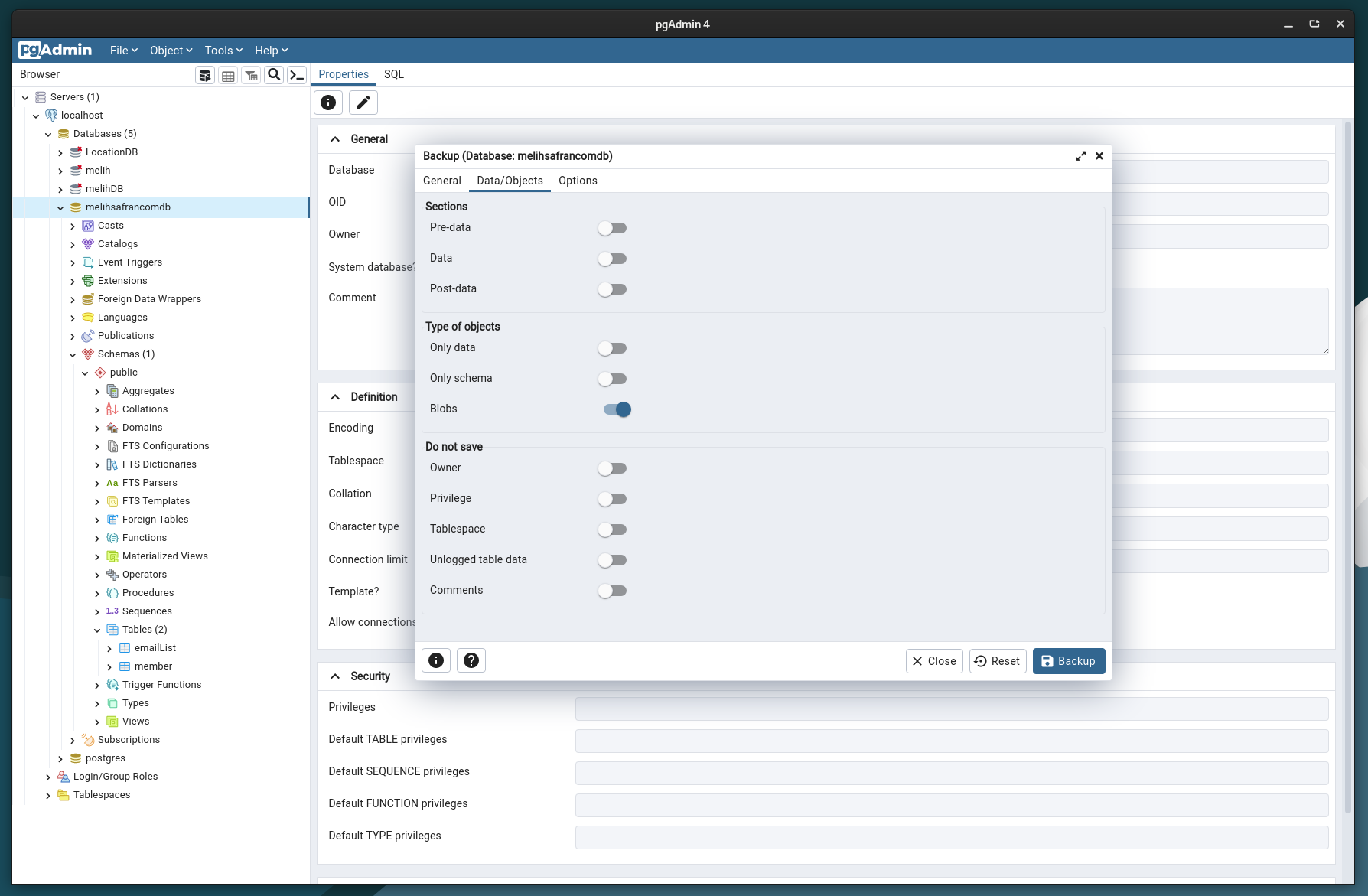Close the Backup dialog with X icon

pos(1099,156)
